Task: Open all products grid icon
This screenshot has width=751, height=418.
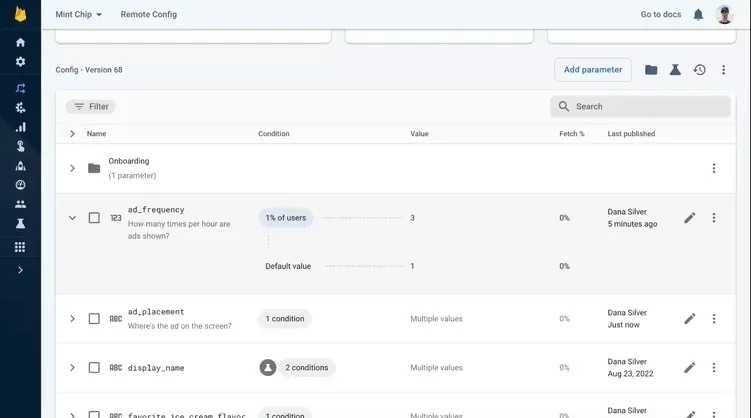Action: tap(20, 247)
